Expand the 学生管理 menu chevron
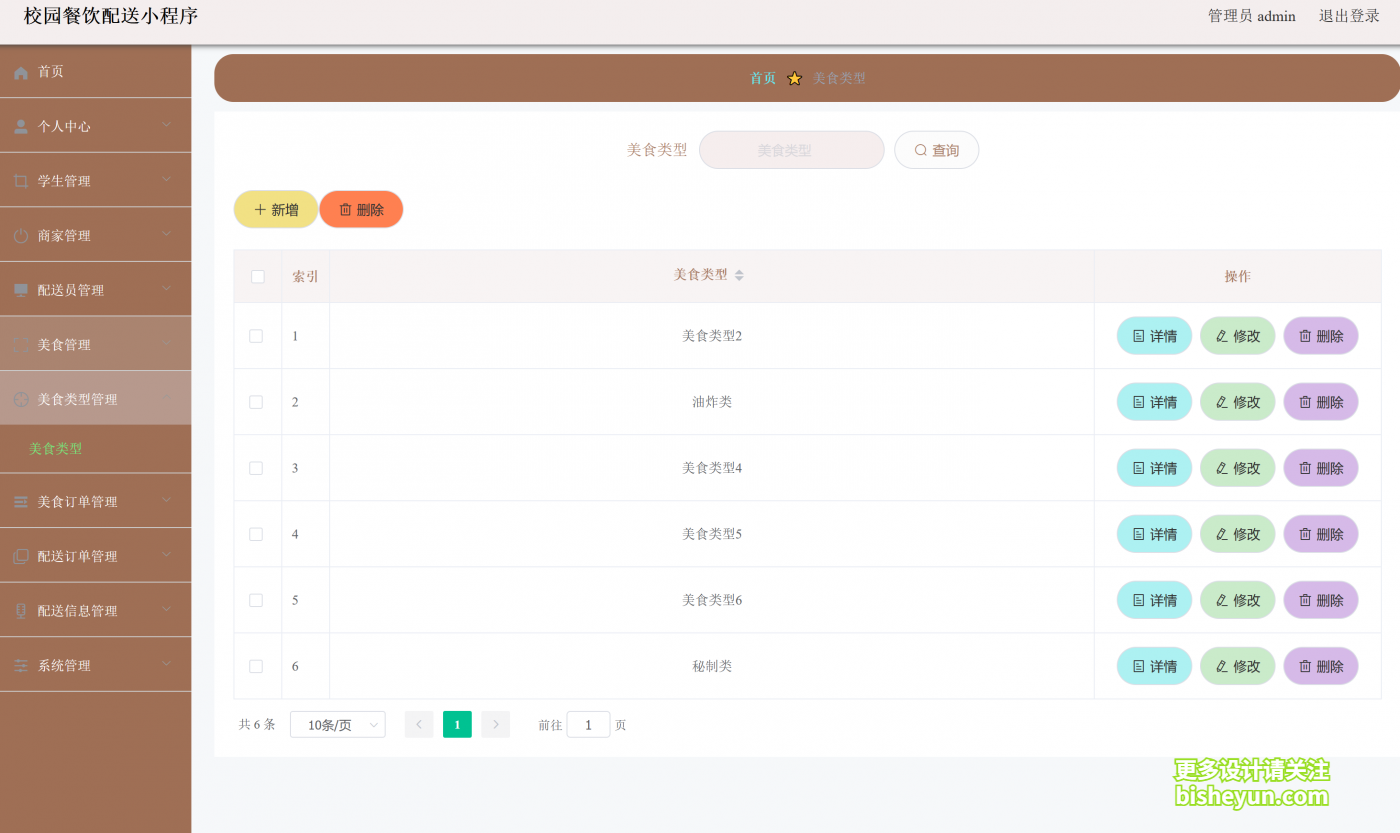This screenshot has height=833, width=1400. (167, 179)
